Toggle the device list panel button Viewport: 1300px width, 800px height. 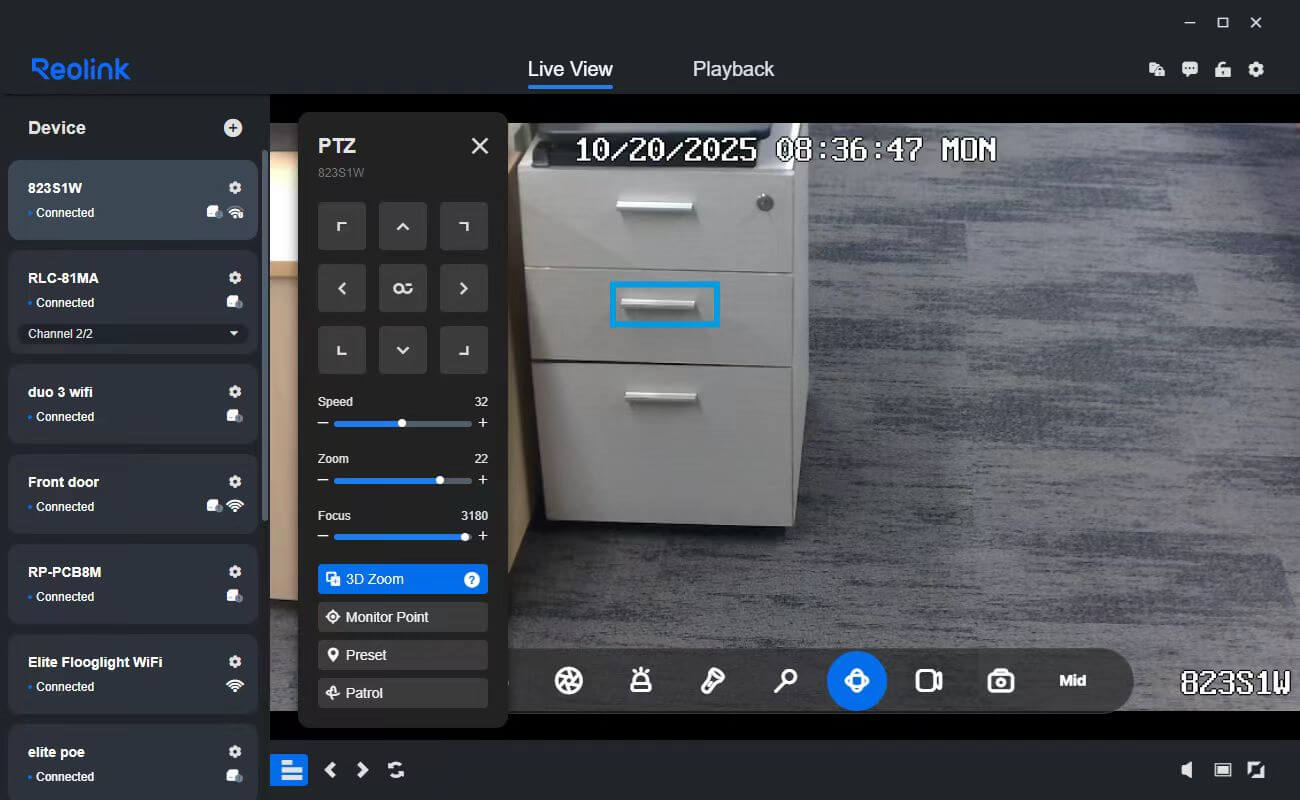point(290,770)
